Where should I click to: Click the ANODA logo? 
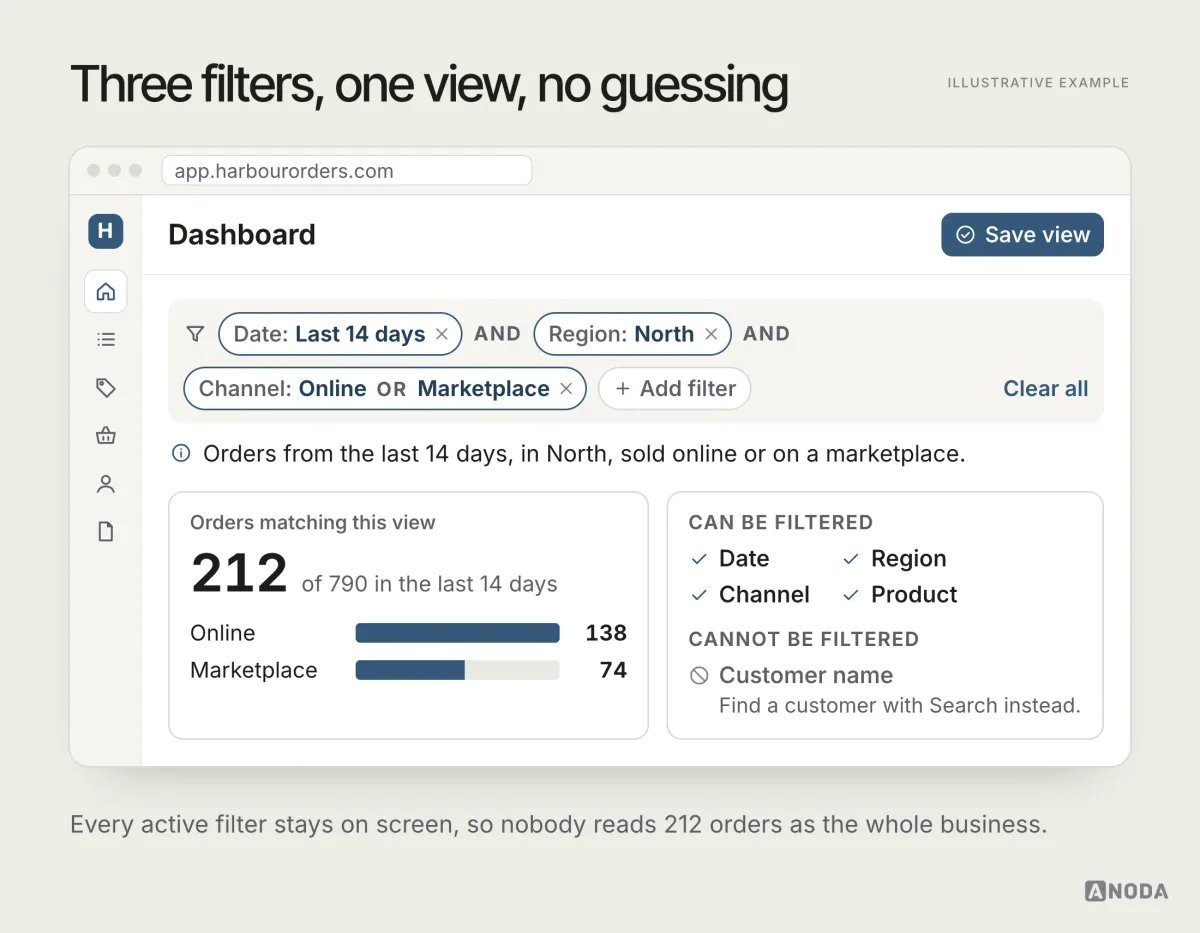pyautogui.click(x=1126, y=890)
